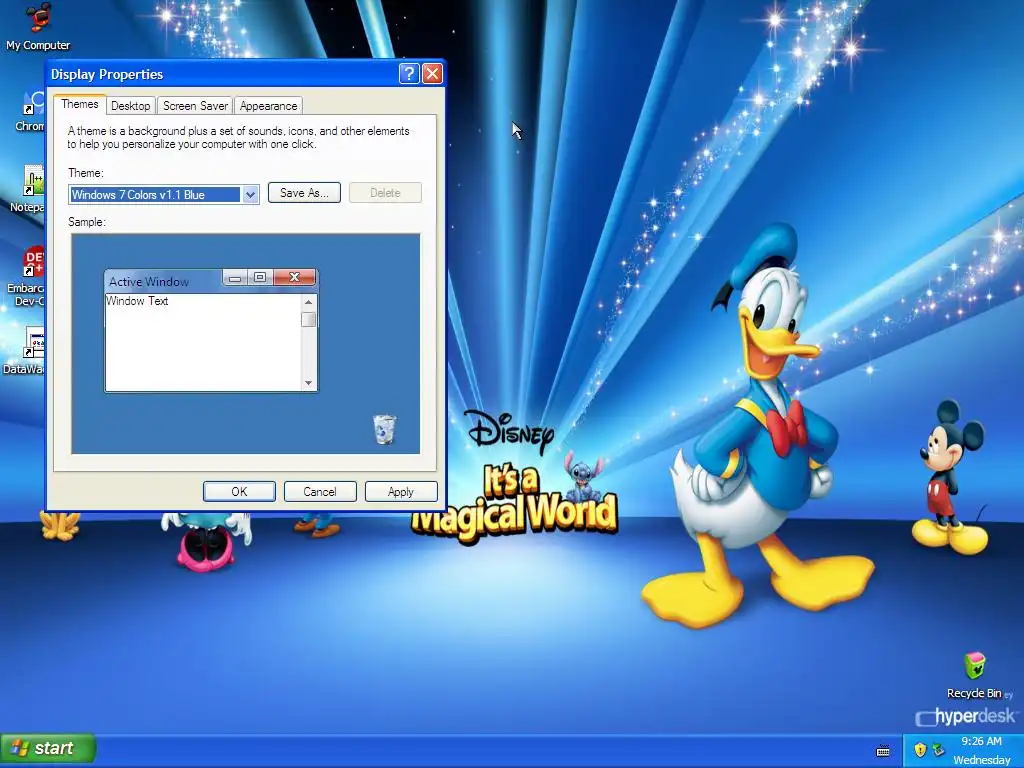
Task: Click the Display Properties title bar
Action: pos(222,74)
